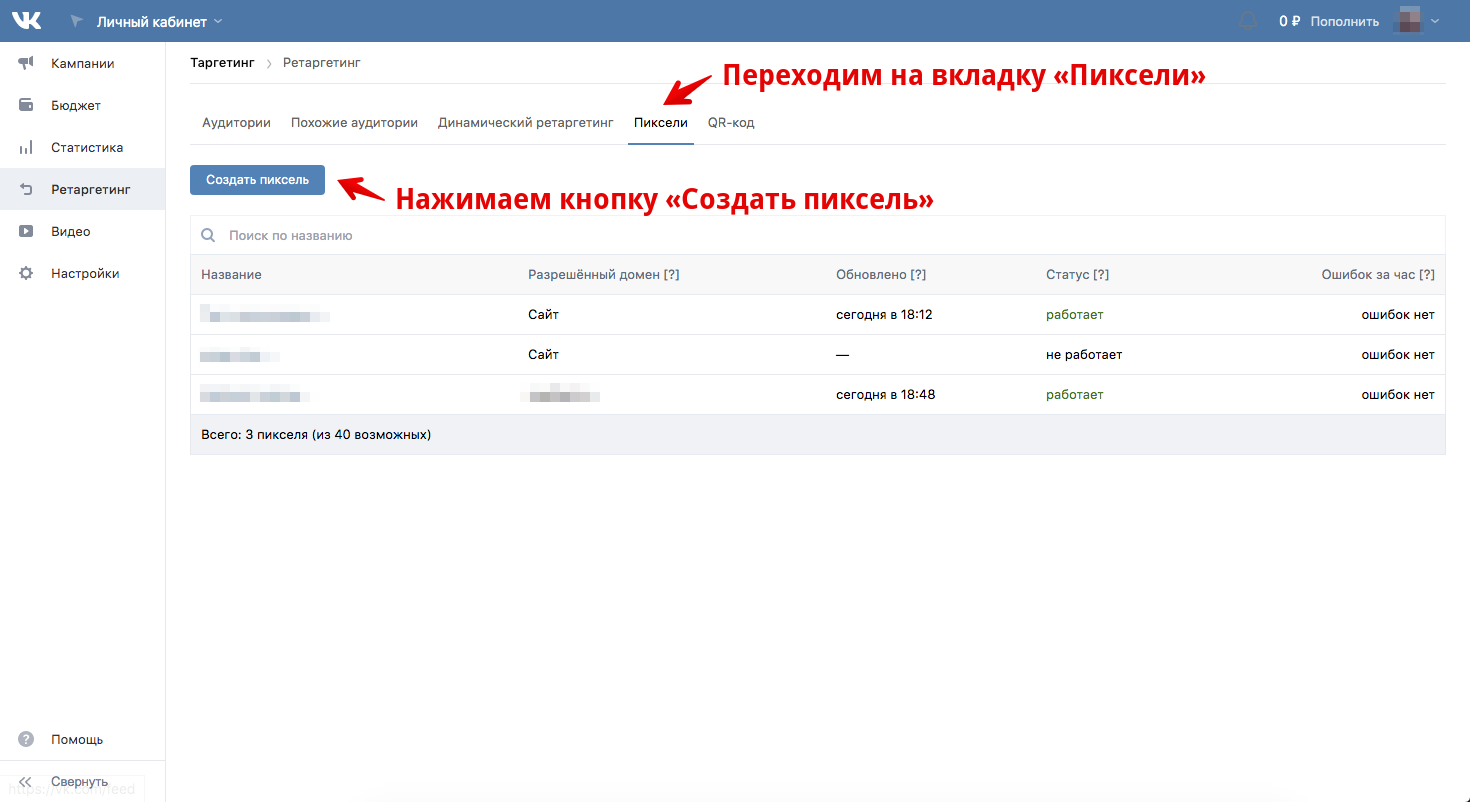Click the 0 ₽ balance
The height and width of the screenshot is (802, 1470).
point(1289,21)
